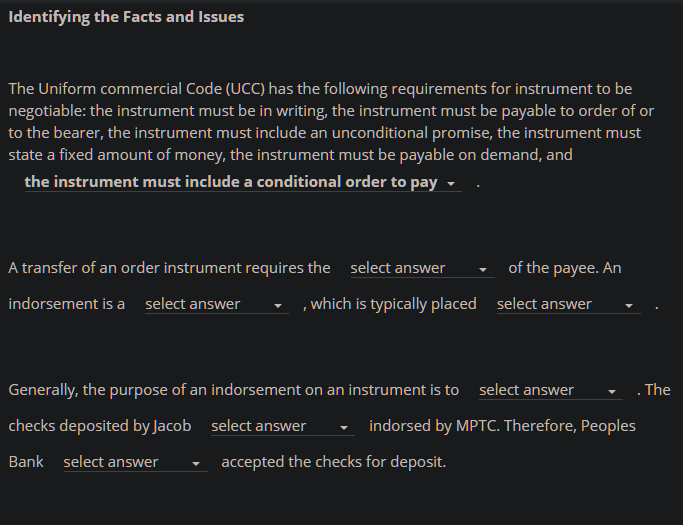683x525 pixels.
Task: Click the "Identifying the Facts and Issues" heading
Action: point(126,17)
